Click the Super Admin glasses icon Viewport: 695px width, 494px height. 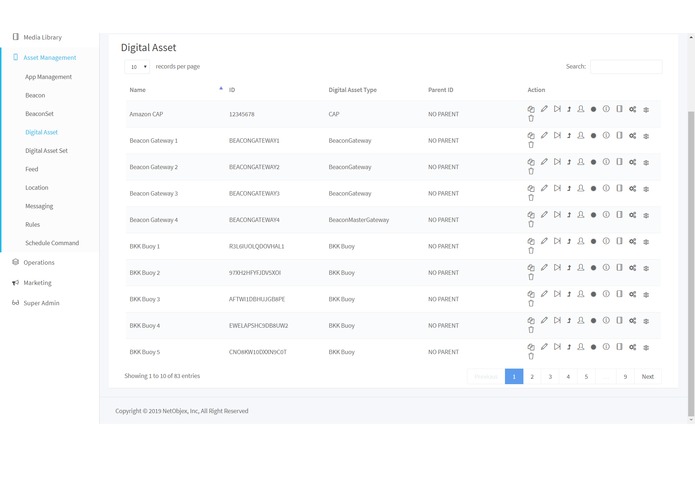tap(16, 303)
